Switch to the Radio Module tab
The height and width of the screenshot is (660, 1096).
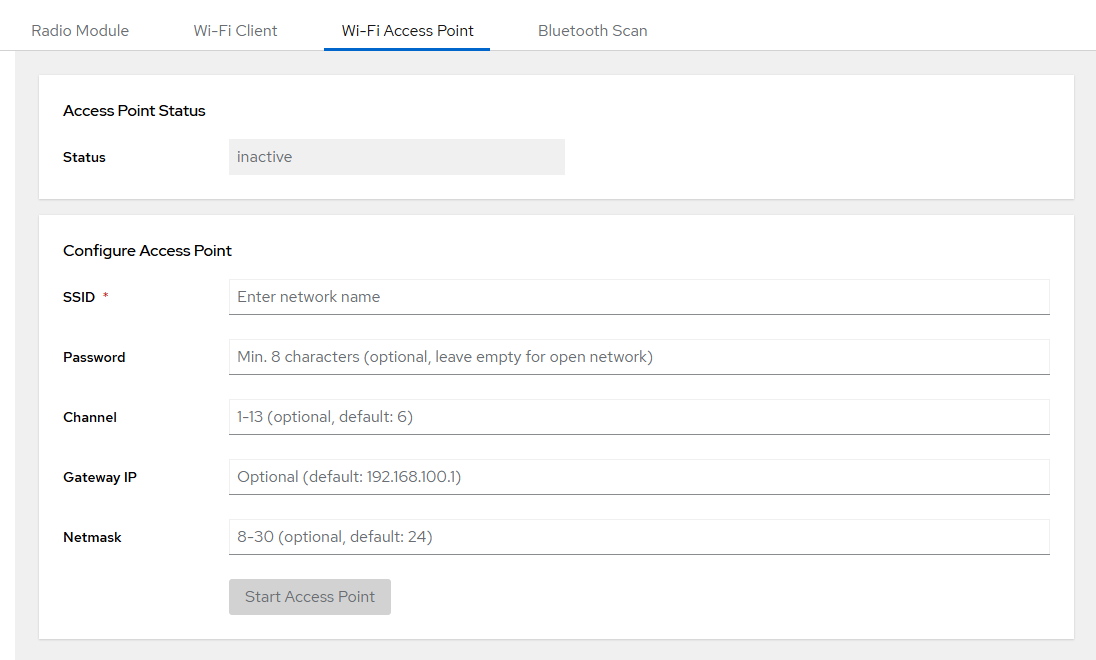(80, 30)
